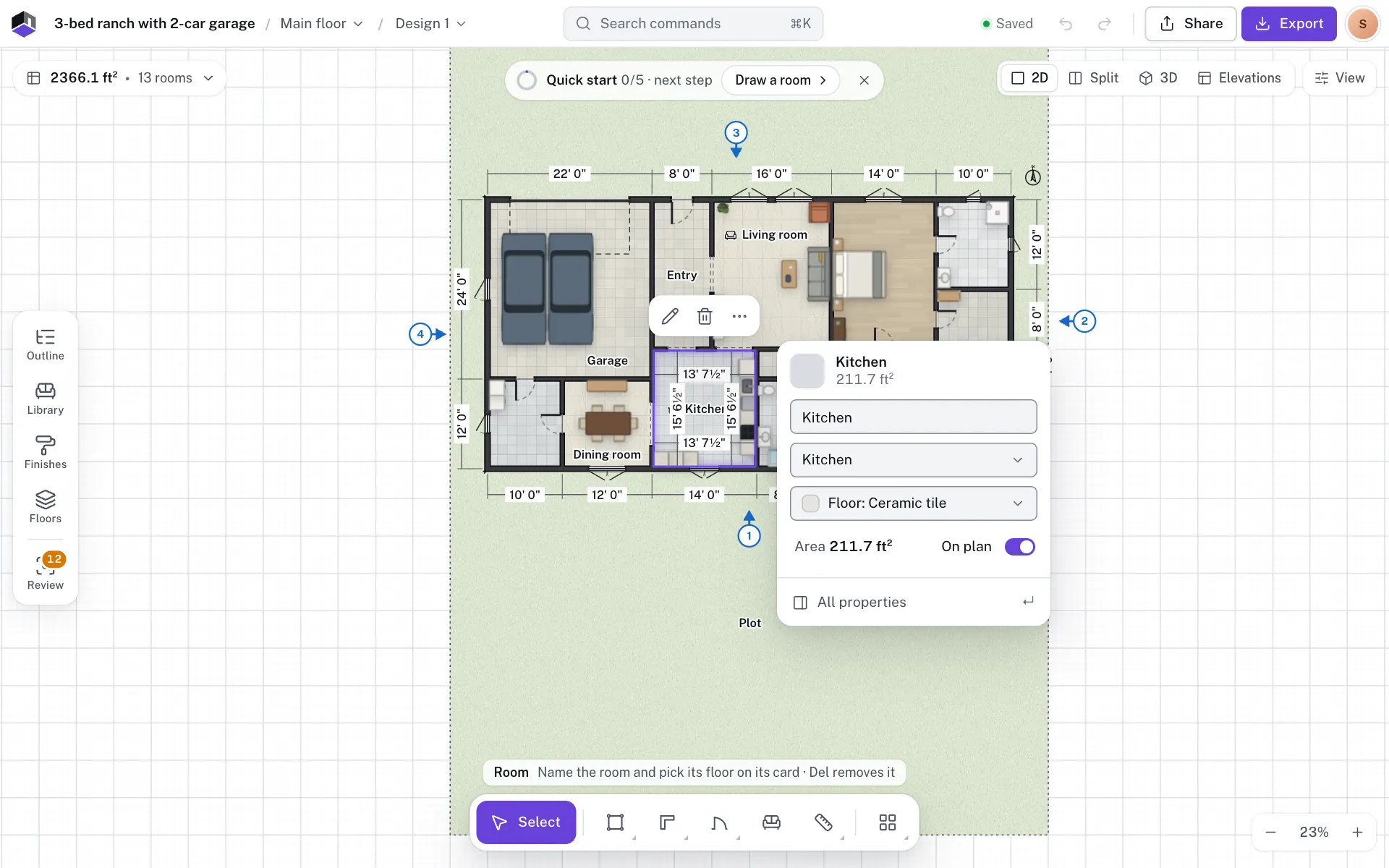Click the Ceramic tile floor swatch
The height and width of the screenshot is (868, 1389).
pyautogui.click(x=811, y=503)
